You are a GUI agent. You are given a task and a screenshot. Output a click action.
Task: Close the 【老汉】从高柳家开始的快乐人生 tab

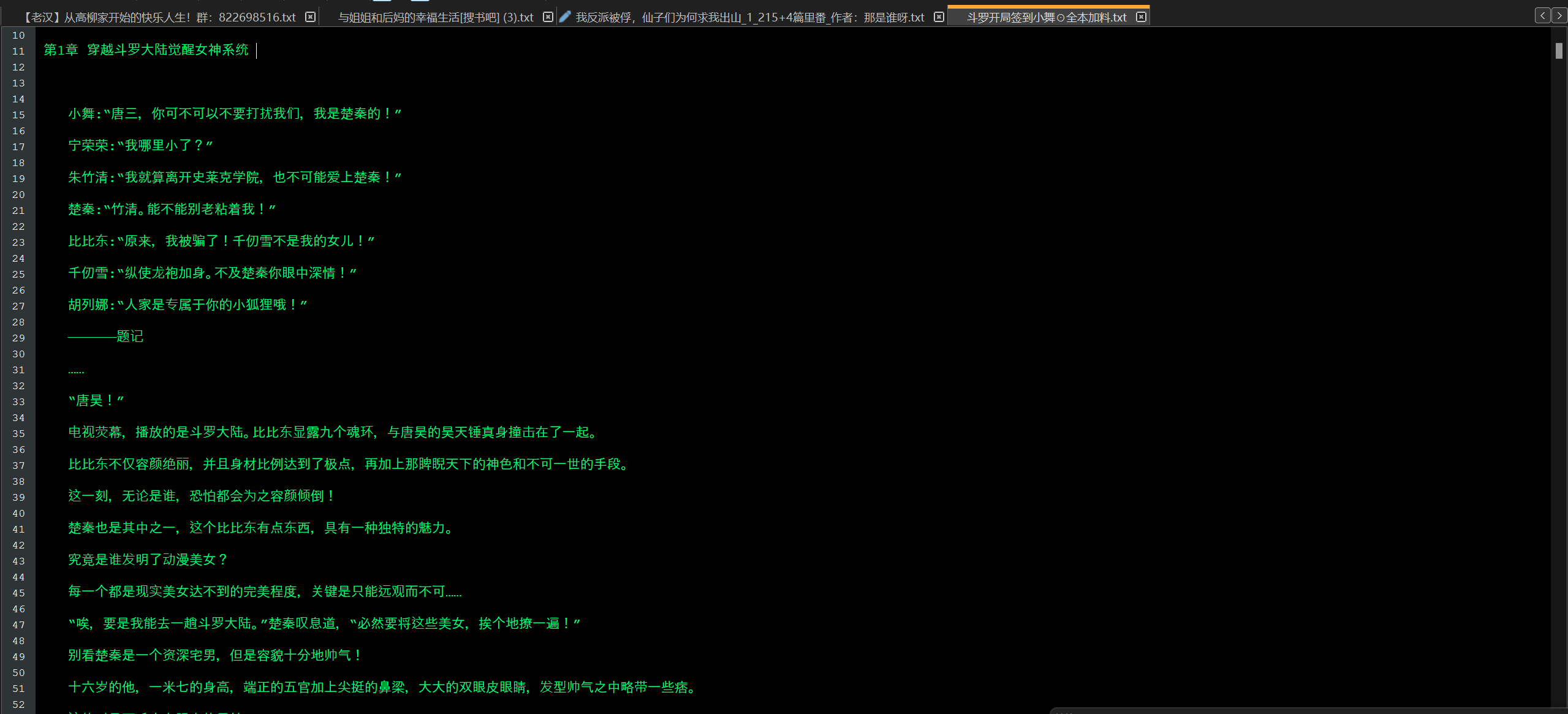(311, 17)
